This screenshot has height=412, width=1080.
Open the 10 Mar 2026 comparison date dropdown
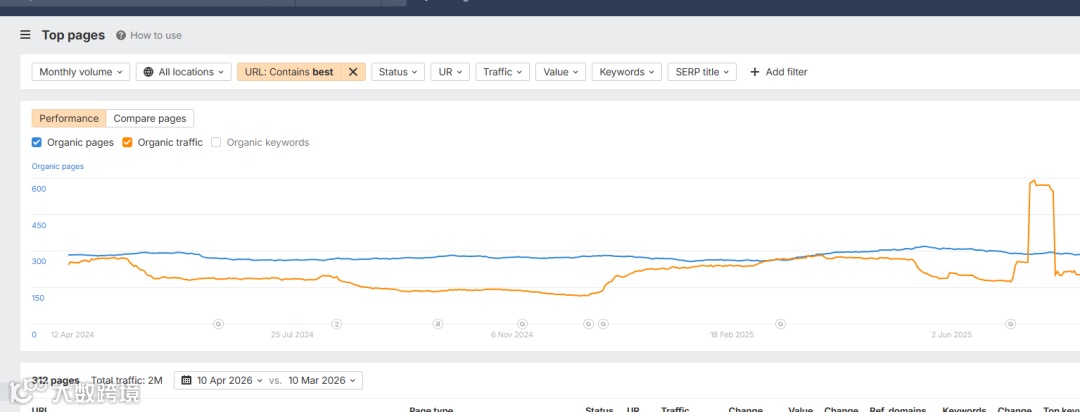pos(322,380)
